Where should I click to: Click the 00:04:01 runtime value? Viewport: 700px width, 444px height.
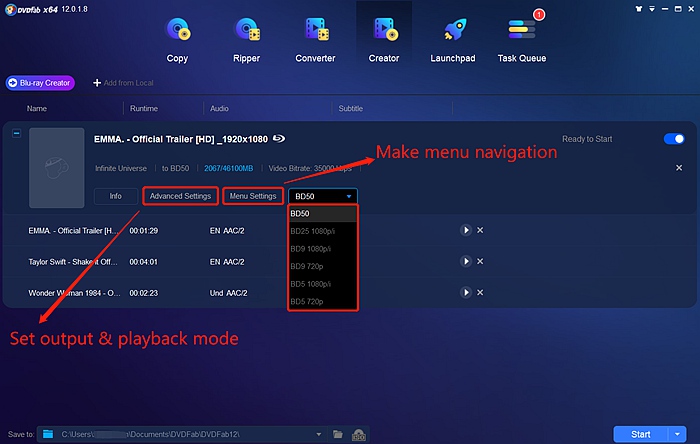pyautogui.click(x=143, y=262)
